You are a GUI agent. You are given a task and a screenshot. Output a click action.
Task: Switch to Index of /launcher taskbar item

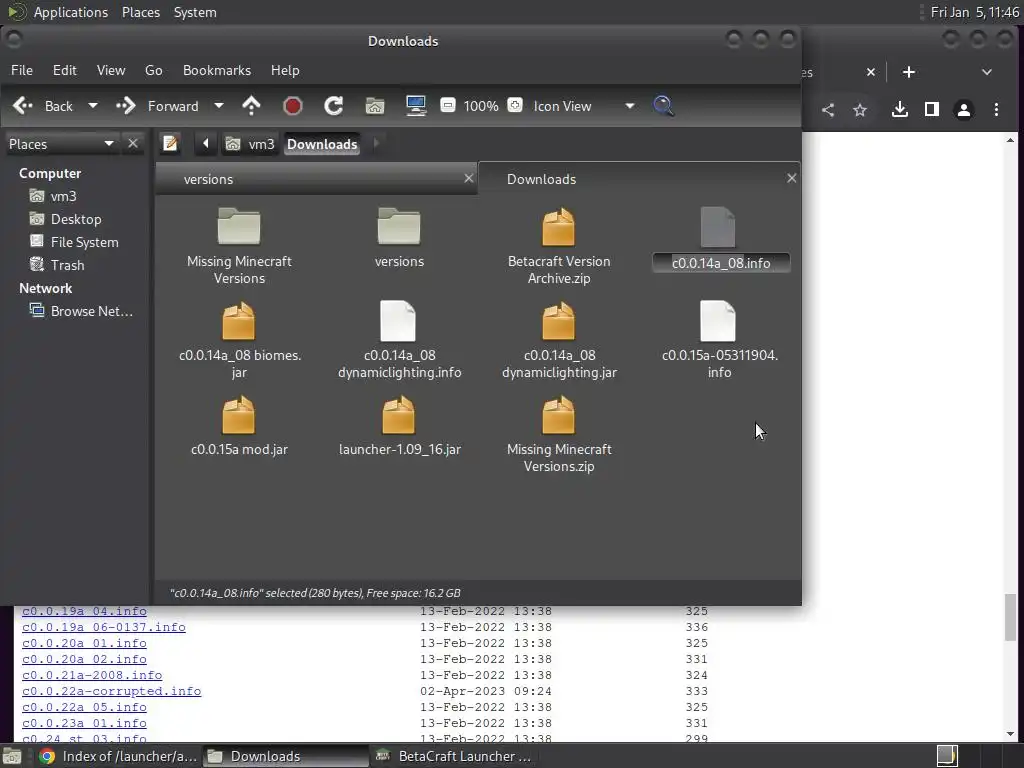(x=118, y=756)
